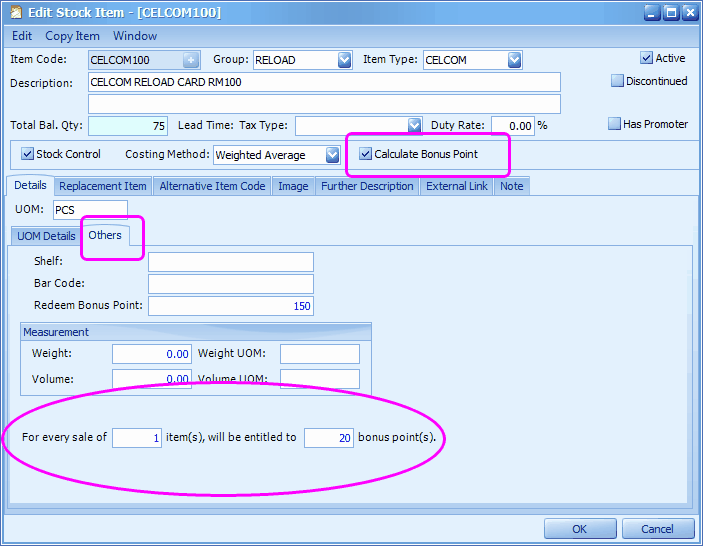Click the Volume UOM field
The height and width of the screenshot is (546, 703).
pyautogui.click(x=320, y=379)
